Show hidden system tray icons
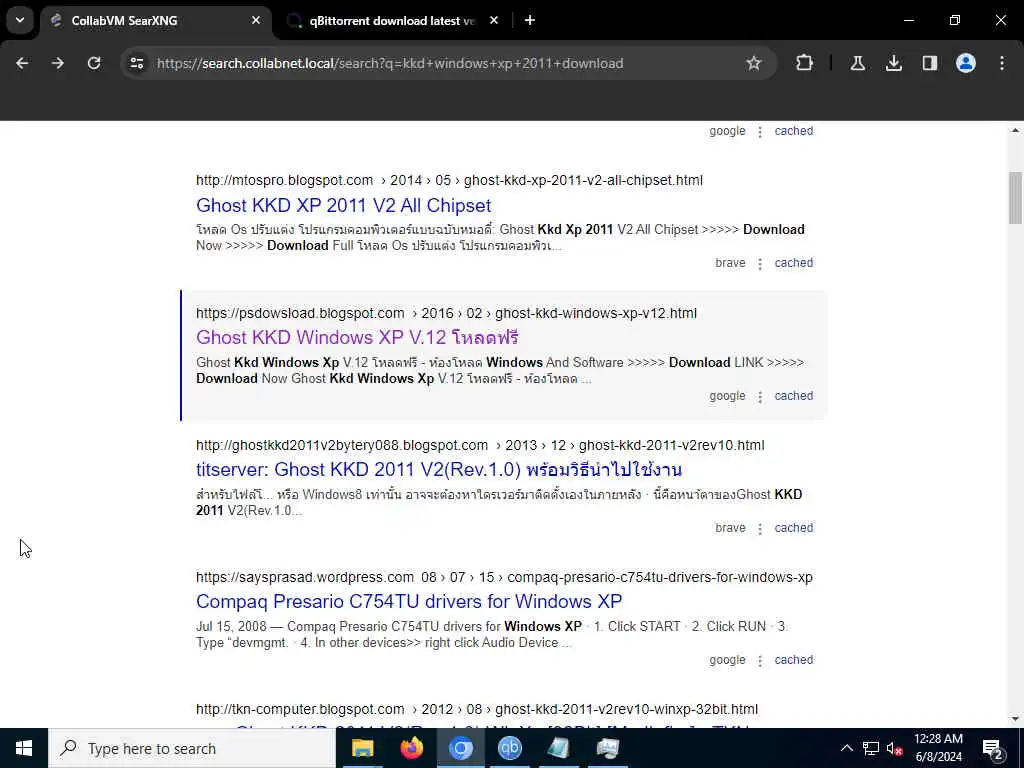This screenshot has width=1024, height=768. click(x=846, y=748)
